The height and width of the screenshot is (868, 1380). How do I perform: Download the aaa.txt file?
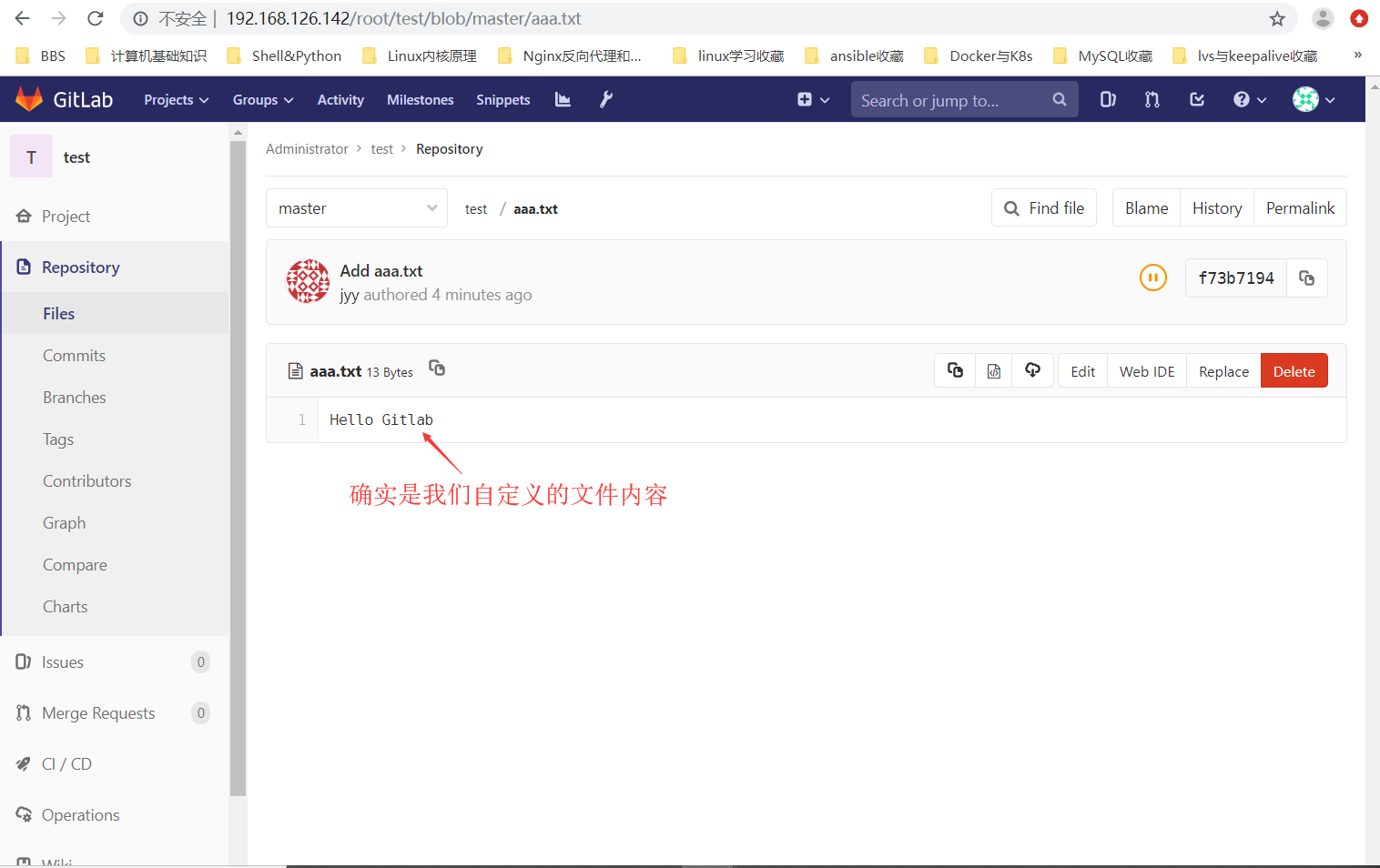(x=1032, y=370)
